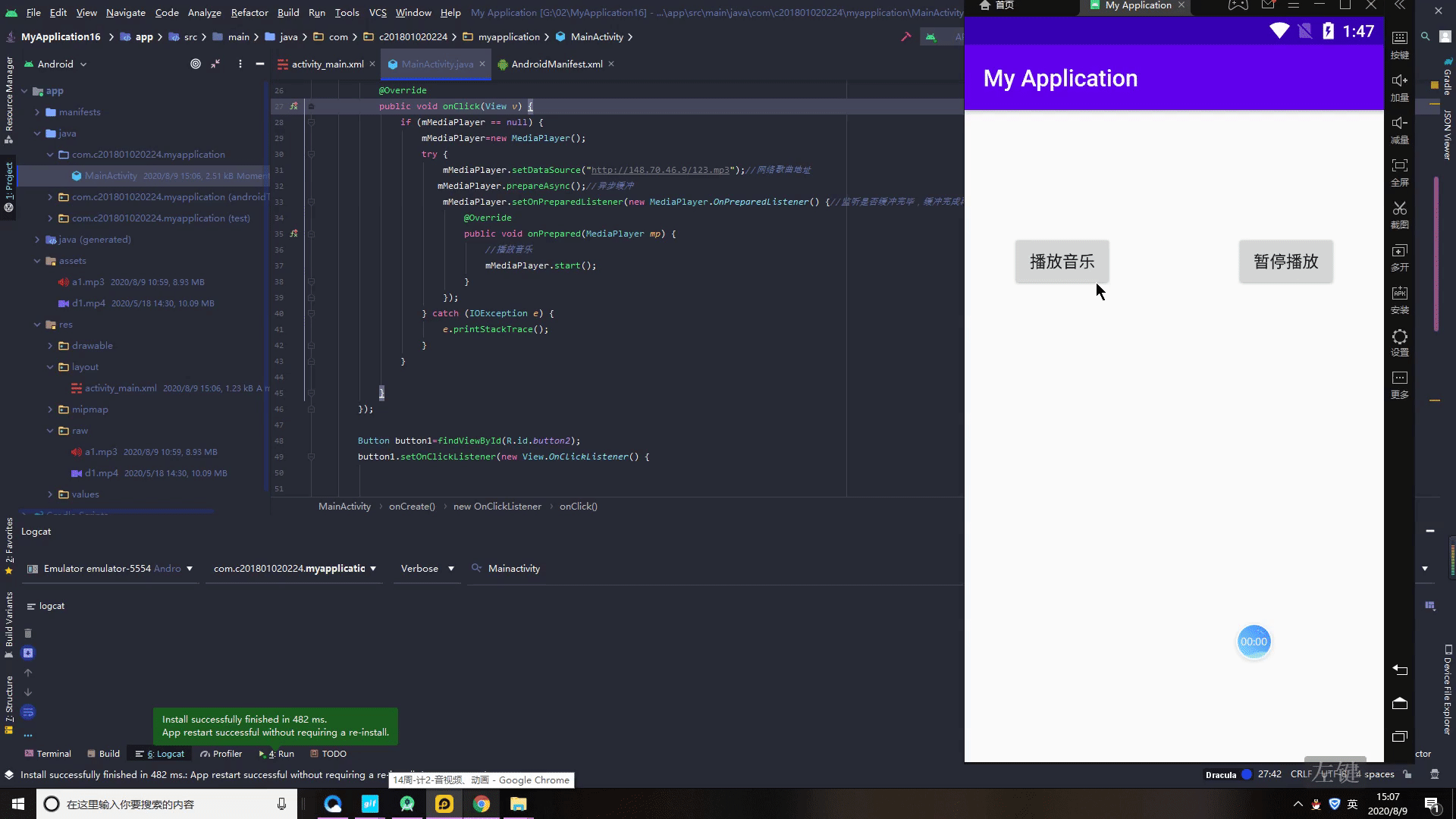
Task: Click the emulator volume up icon
Action: coord(1399,80)
